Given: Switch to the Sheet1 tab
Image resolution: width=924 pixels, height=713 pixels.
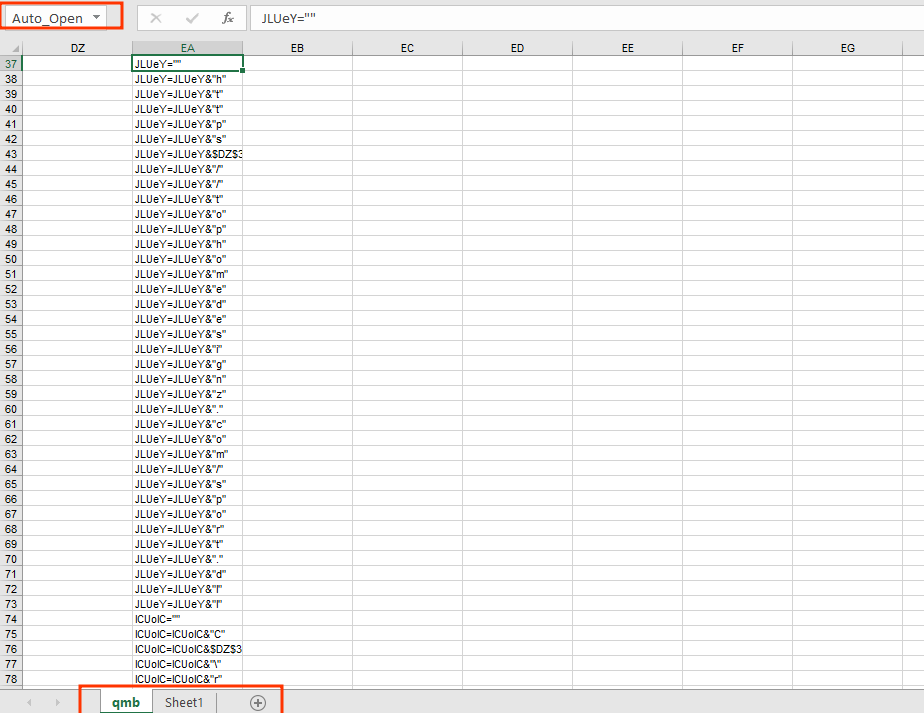Looking at the screenshot, I should pyautogui.click(x=184, y=702).
